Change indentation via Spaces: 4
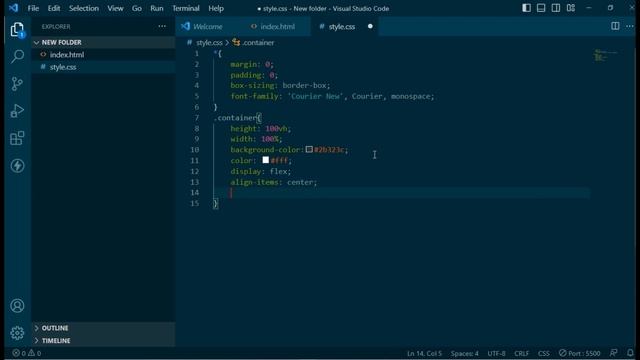640x360 pixels. click(464, 353)
